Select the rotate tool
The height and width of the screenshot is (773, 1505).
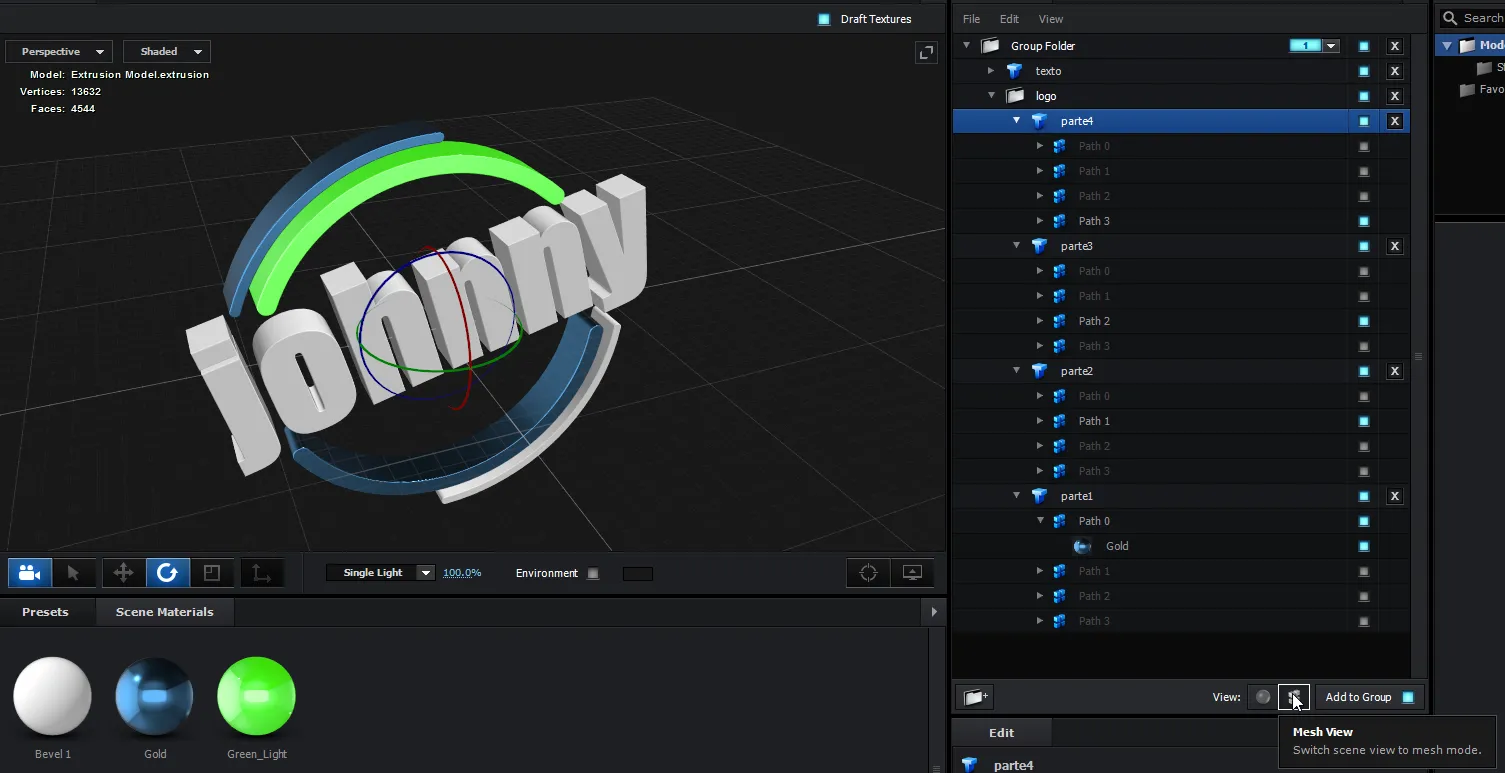pos(167,573)
